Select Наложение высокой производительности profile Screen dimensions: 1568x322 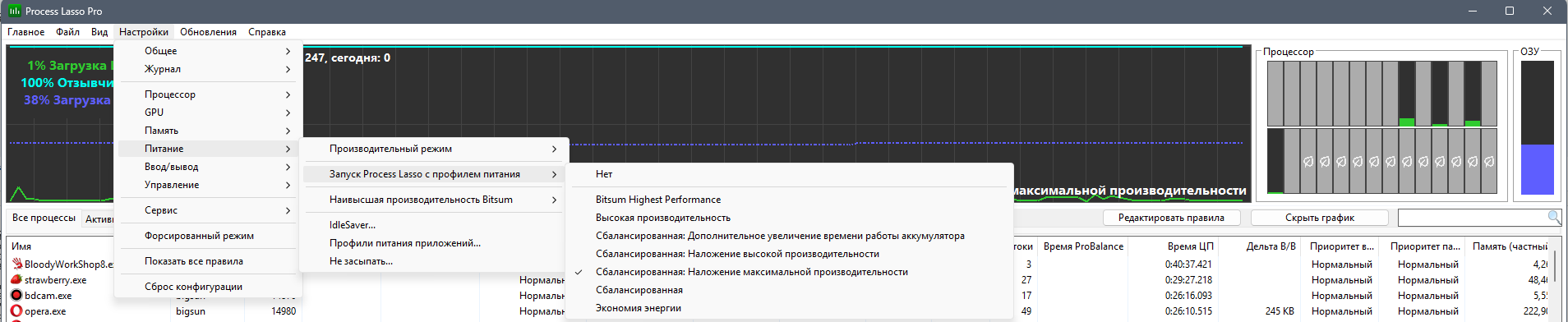click(x=789, y=254)
